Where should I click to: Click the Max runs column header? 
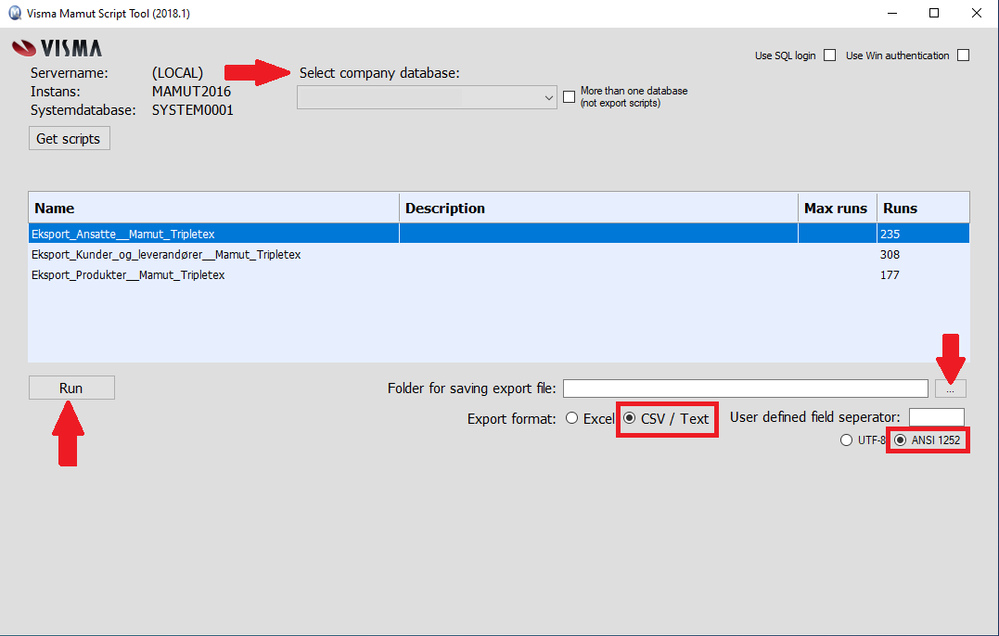838,208
